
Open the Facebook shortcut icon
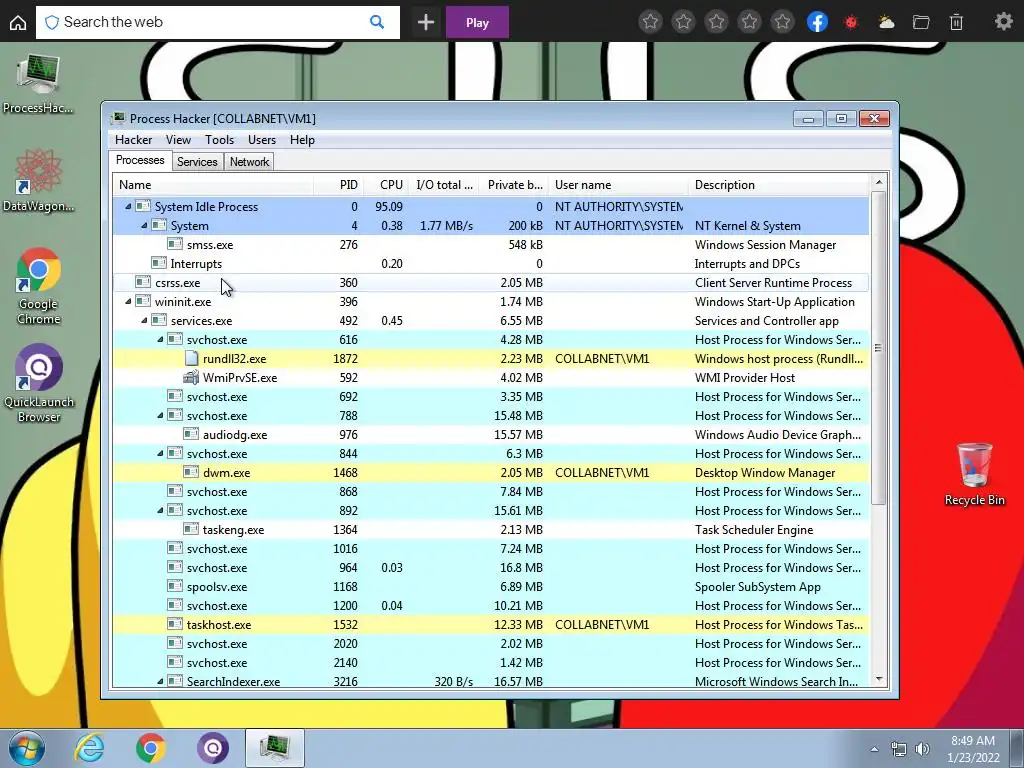pos(817,22)
